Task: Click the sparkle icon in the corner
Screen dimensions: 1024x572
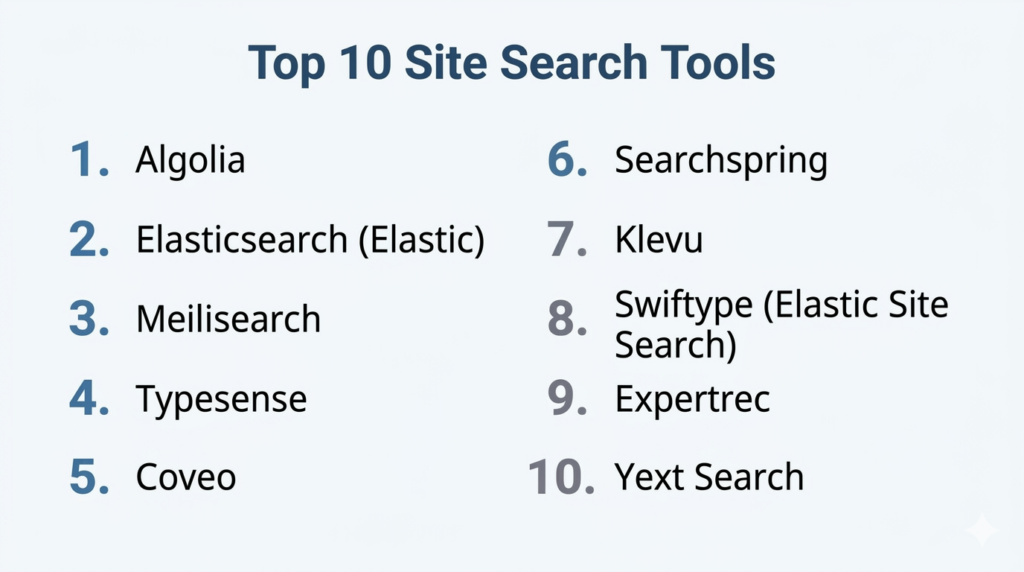Action: (982, 531)
